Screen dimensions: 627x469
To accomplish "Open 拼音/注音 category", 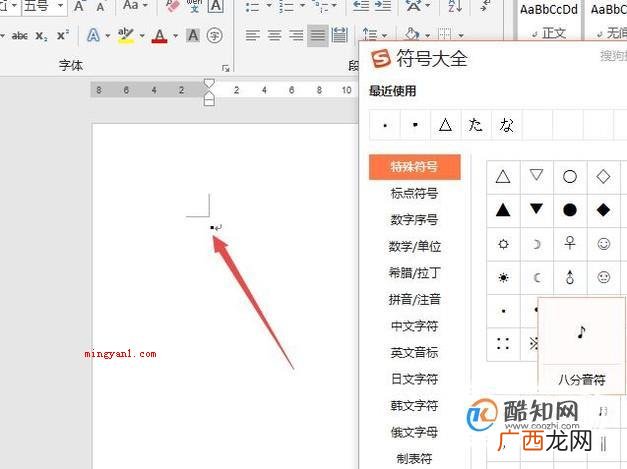I will [x=415, y=299].
